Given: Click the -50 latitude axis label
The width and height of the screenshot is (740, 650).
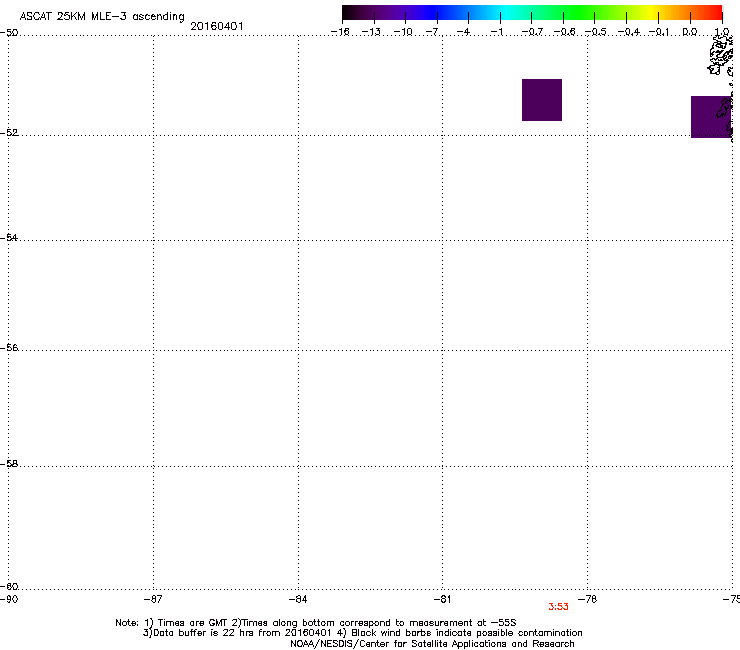Looking at the screenshot, I should (x=9, y=33).
